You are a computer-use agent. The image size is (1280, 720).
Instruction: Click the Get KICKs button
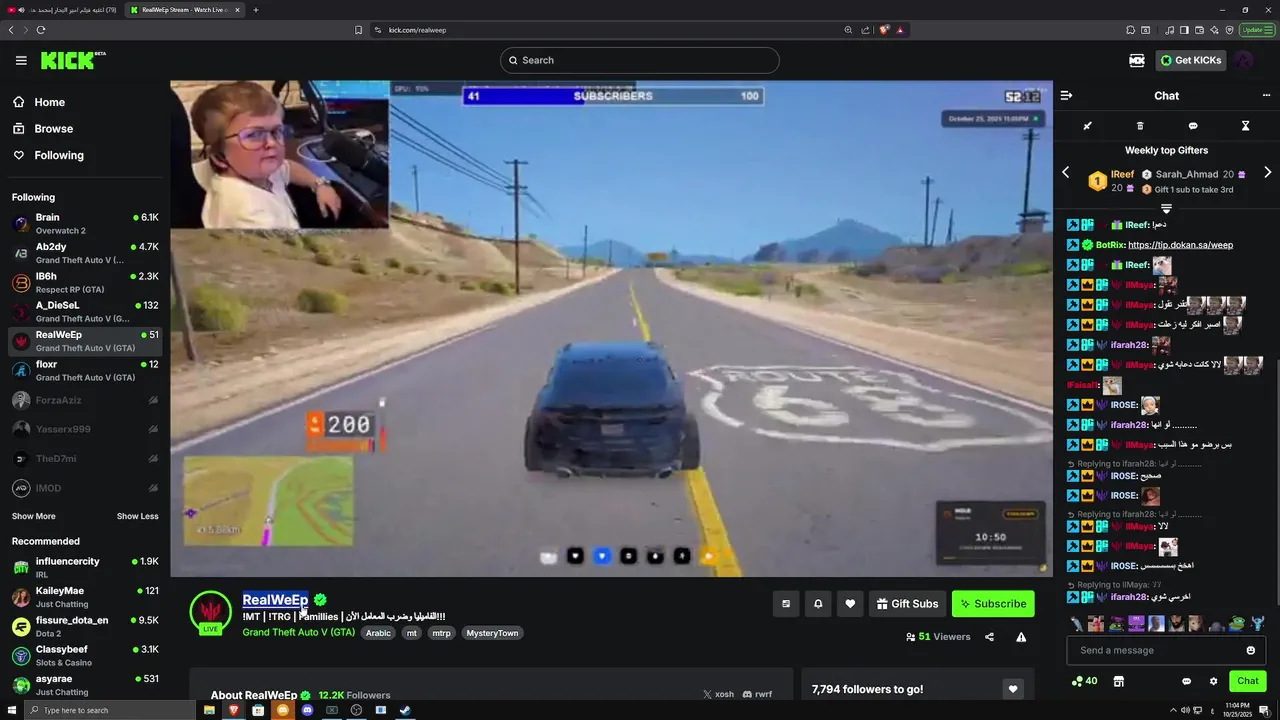1190,60
